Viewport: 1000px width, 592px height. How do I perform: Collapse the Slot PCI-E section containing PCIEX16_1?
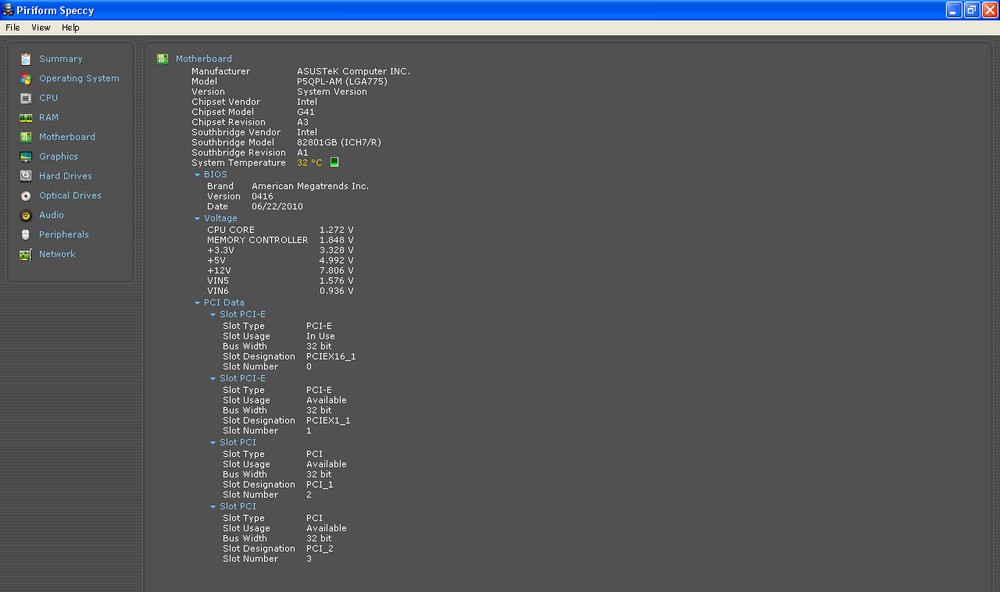tap(213, 314)
